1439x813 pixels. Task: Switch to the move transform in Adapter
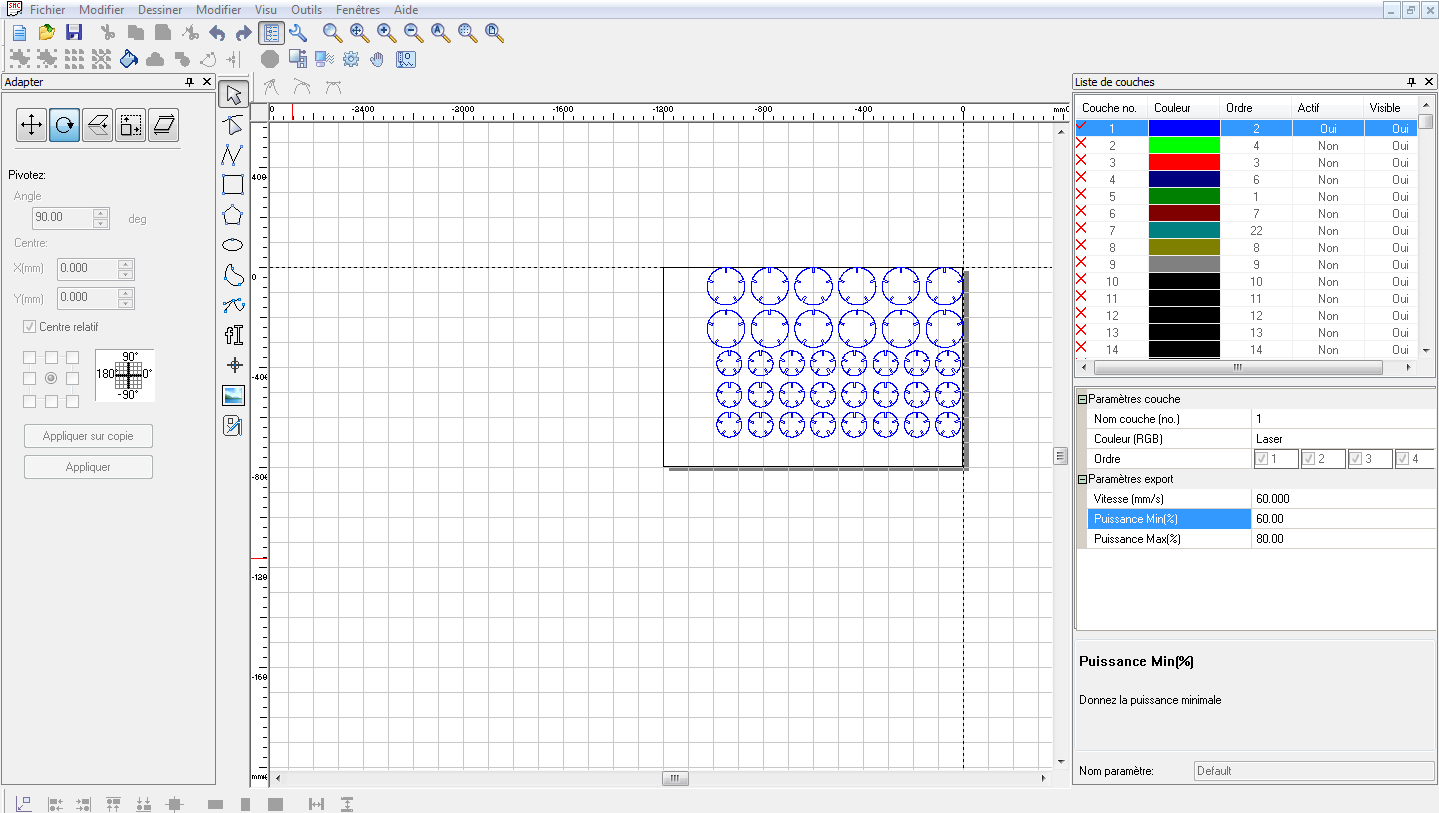click(31, 125)
